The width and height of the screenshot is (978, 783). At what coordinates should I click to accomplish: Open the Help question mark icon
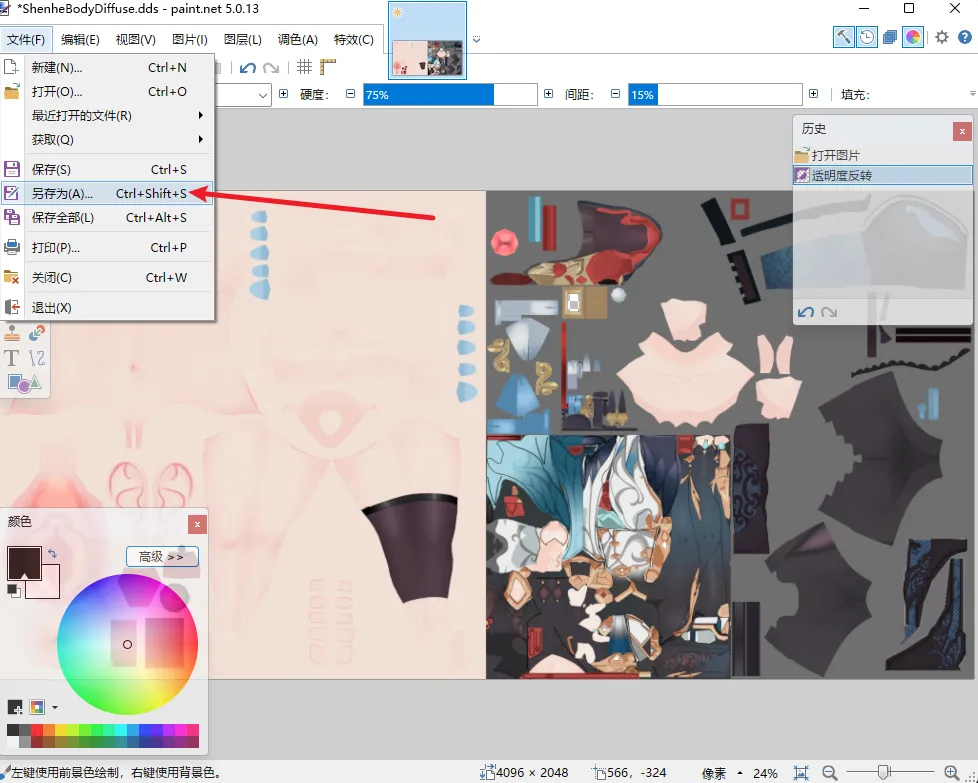tap(965, 37)
